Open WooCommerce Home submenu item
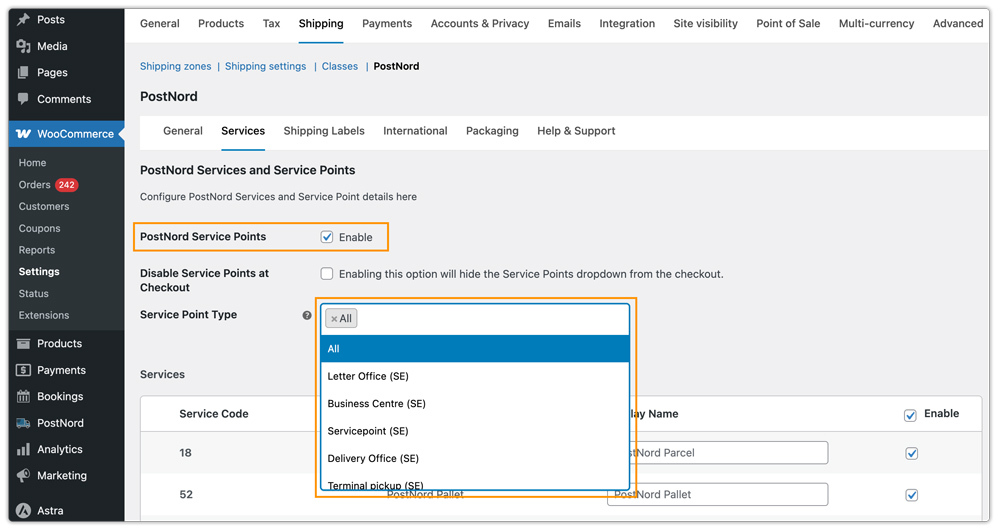 pyautogui.click(x=33, y=163)
